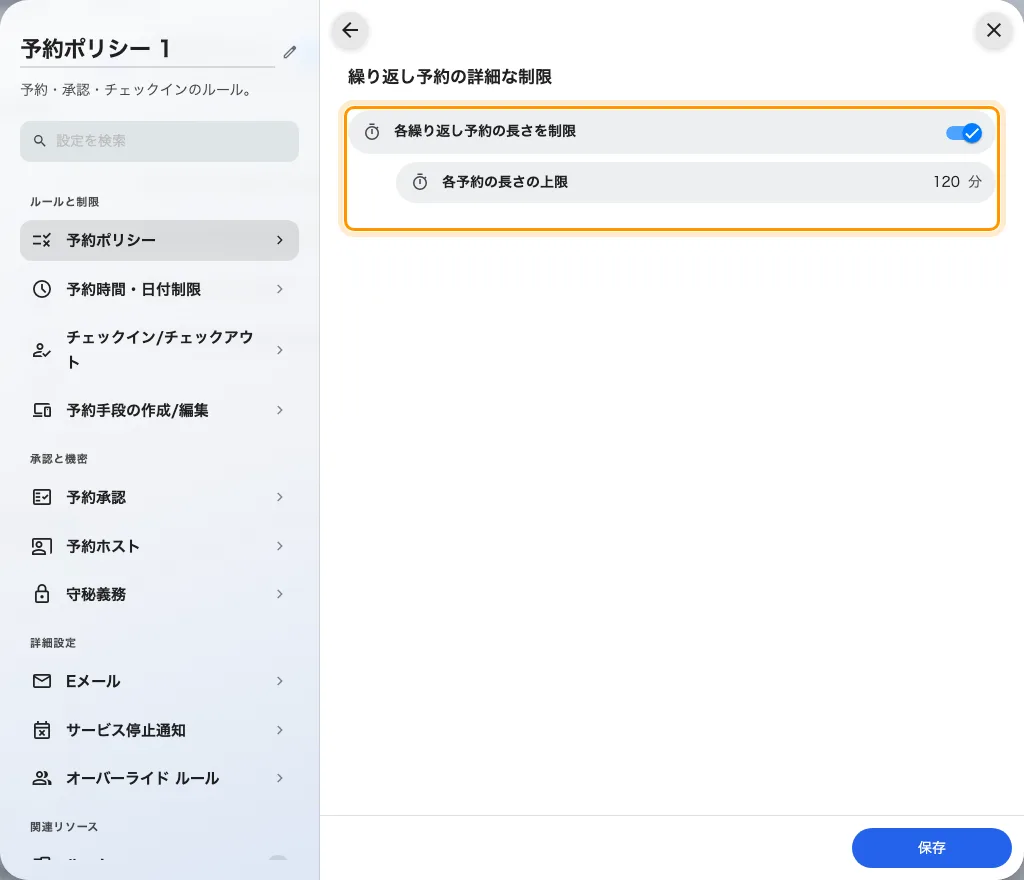Click timer icon beside 各予約の長さの上限

420,182
